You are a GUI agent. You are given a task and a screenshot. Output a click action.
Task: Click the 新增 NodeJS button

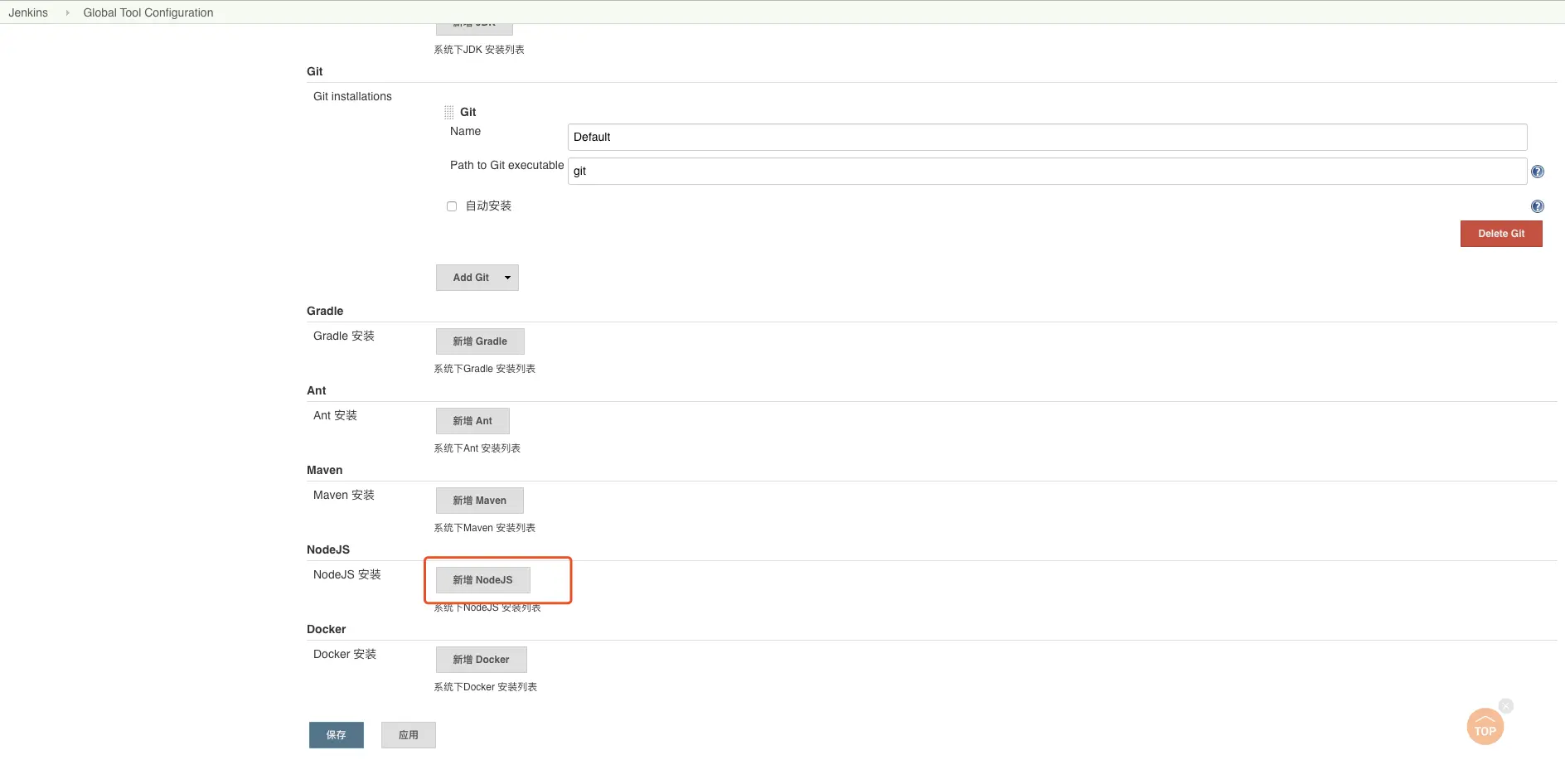[x=482, y=580]
